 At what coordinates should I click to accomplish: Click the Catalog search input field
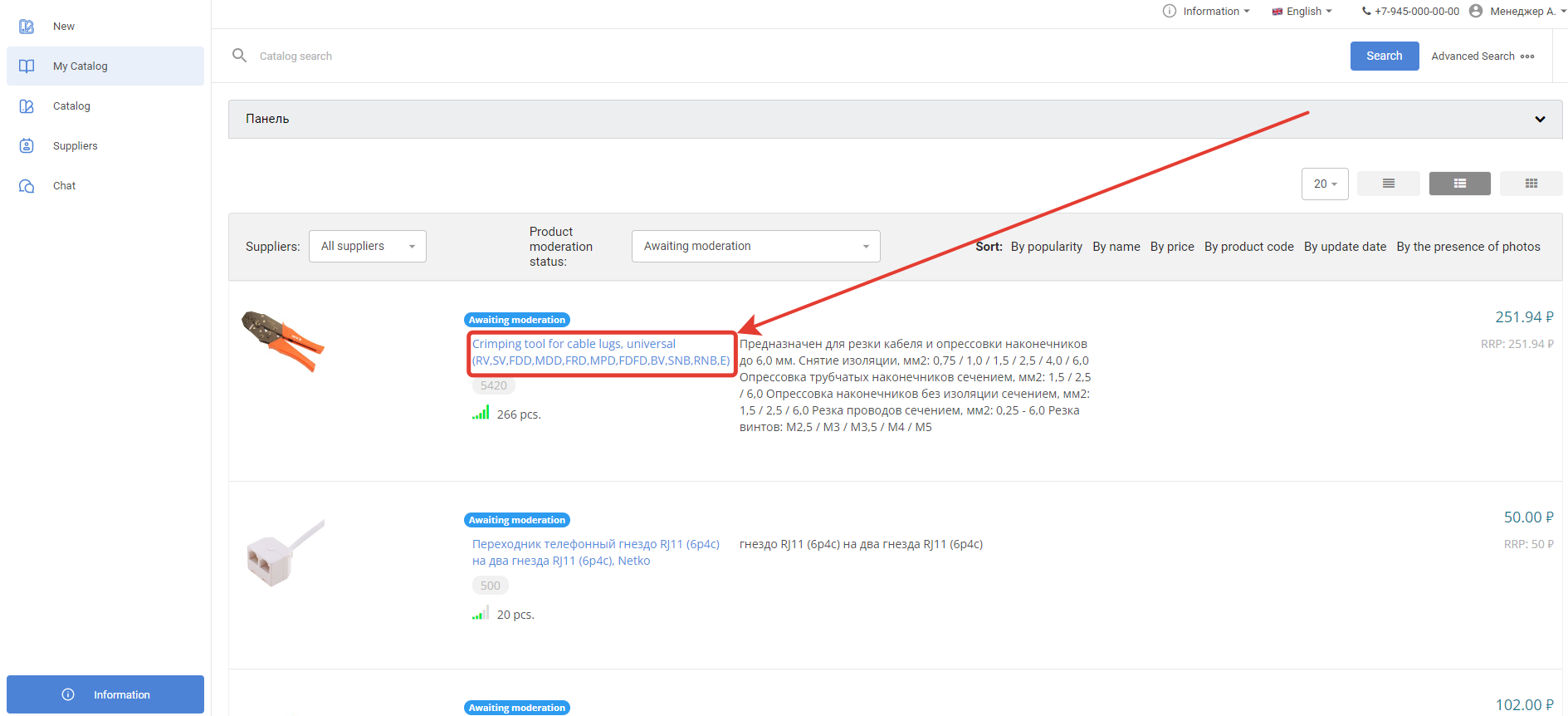(797, 56)
